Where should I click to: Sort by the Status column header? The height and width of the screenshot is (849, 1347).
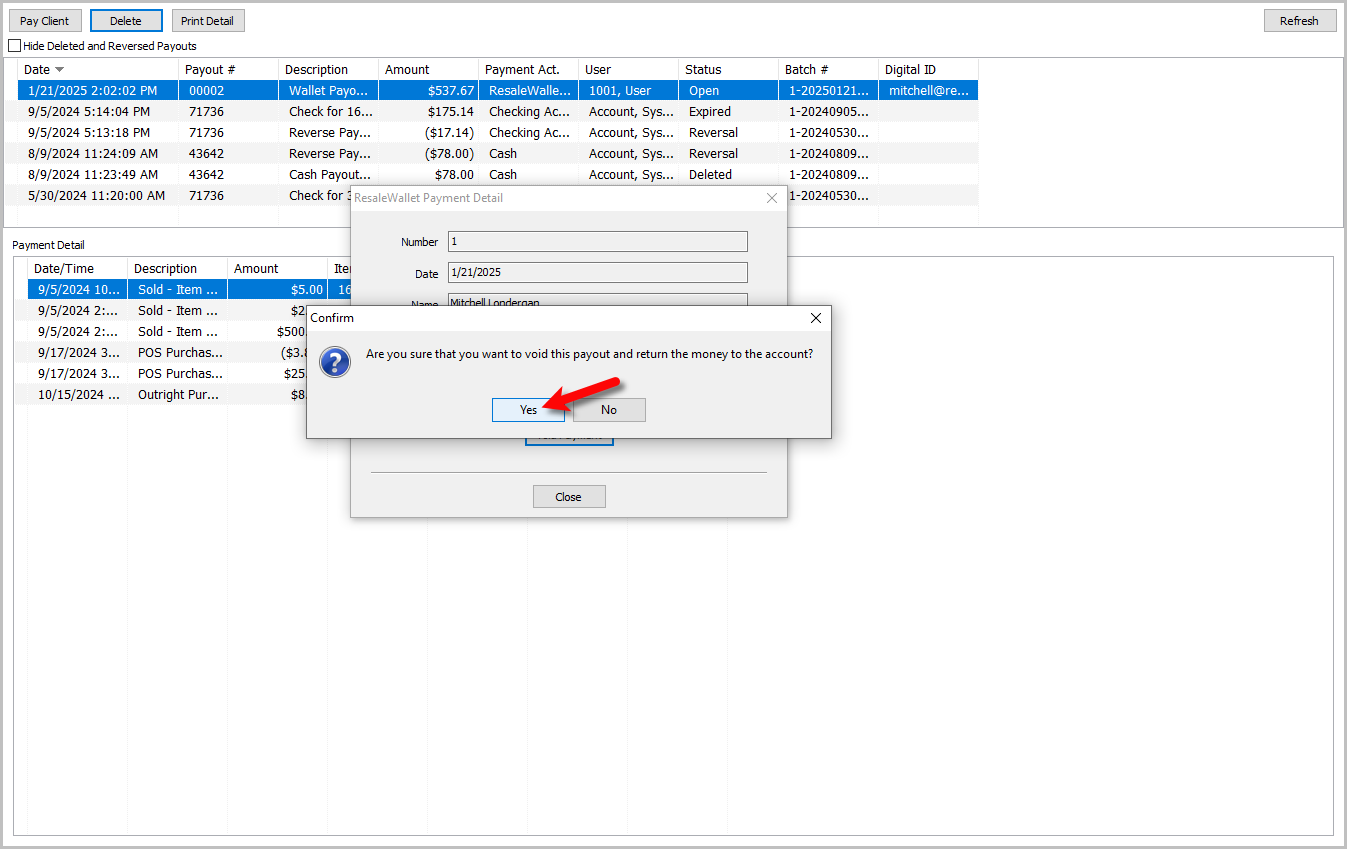tap(728, 70)
